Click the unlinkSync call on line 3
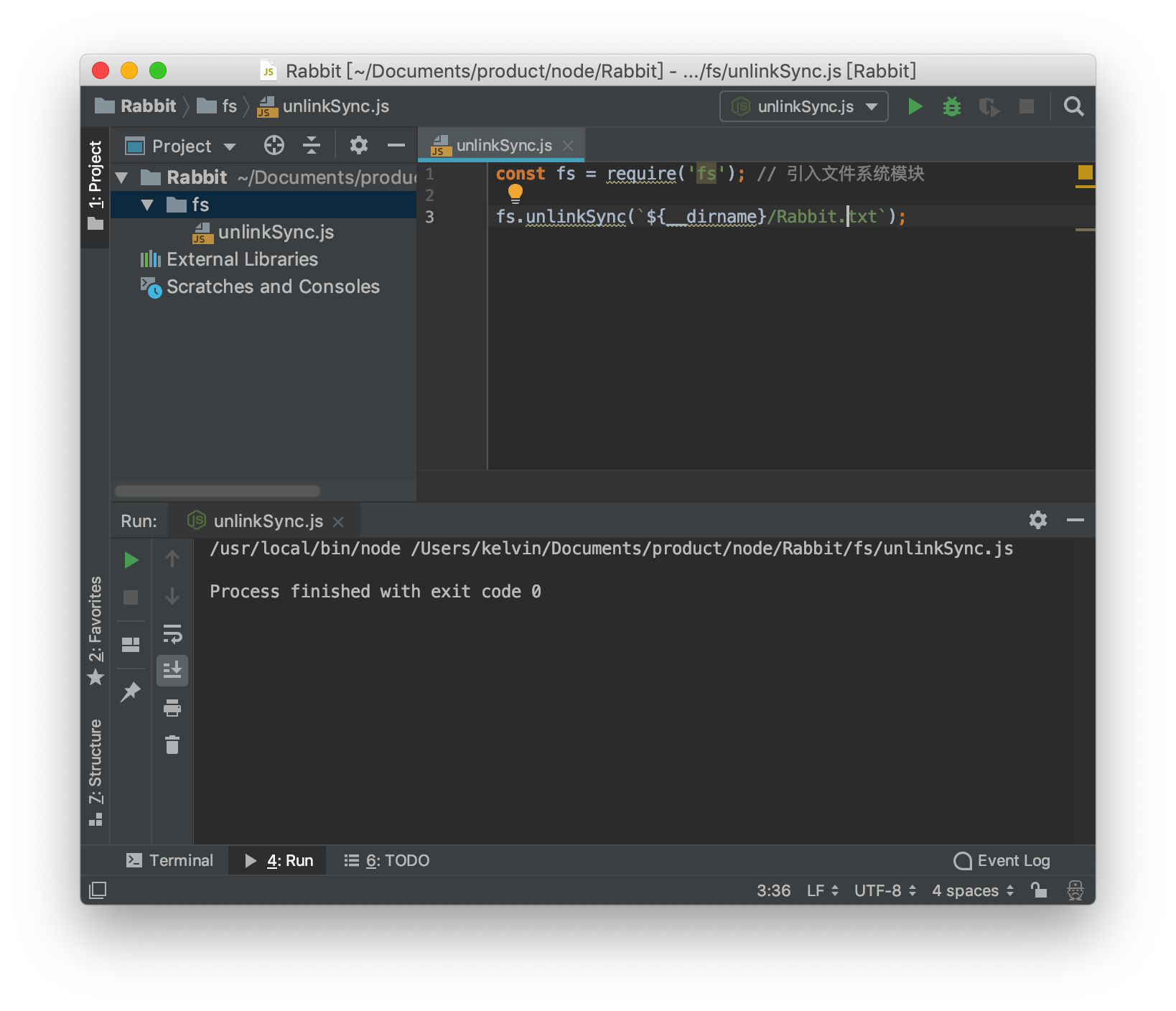1176x1011 pixels. coord(576,217)
